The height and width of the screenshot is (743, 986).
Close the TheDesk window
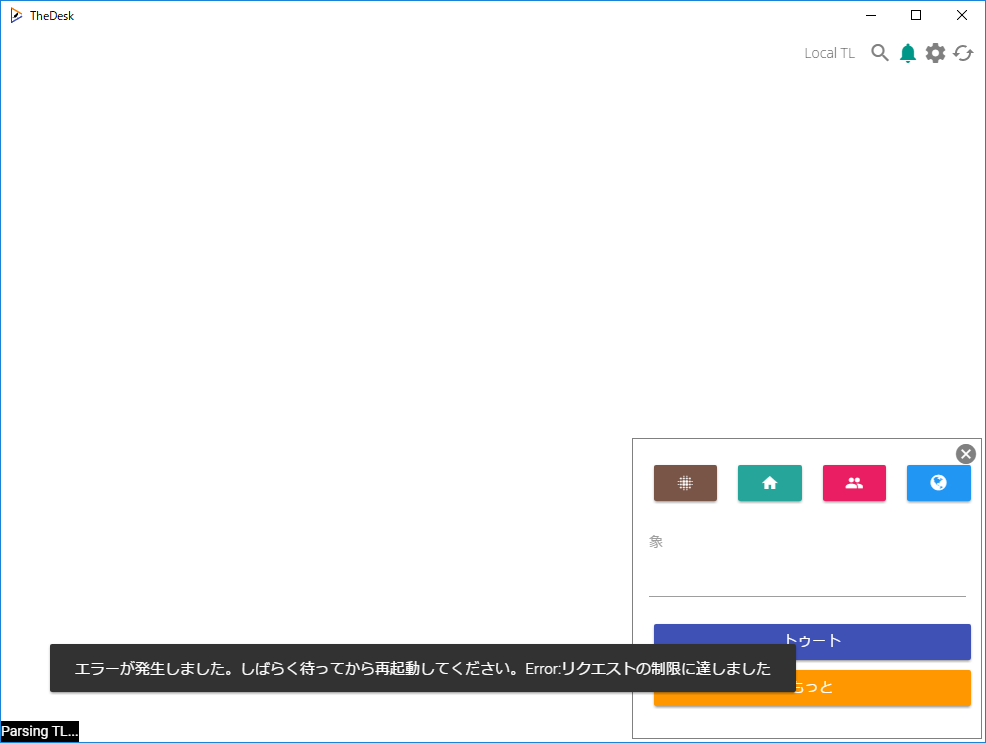(962, 15)
